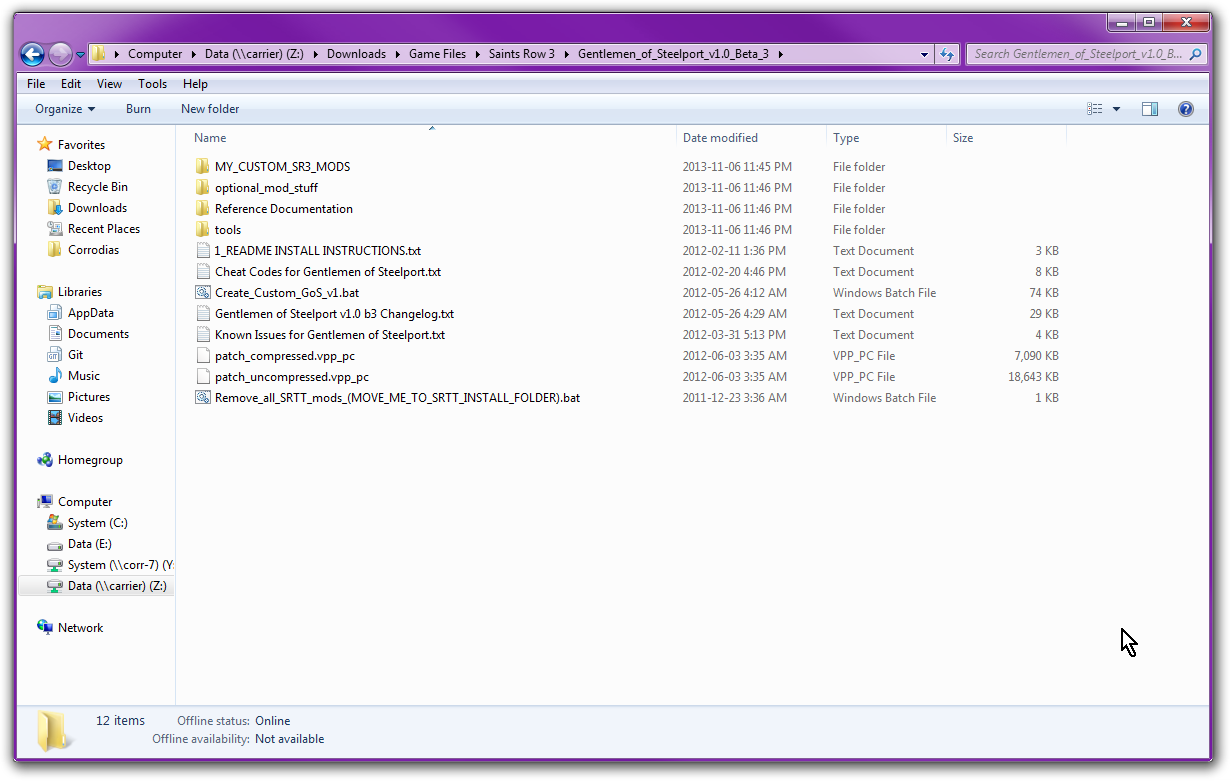The height and width of the screenshot is (781, 1231).
Task: Click Saints Row 3 in the breadcrumb
Action: point(521,54)
